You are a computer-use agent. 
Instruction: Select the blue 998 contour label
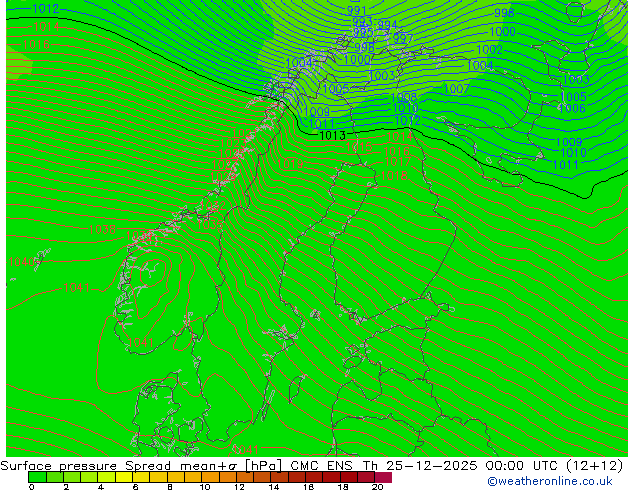504,13
